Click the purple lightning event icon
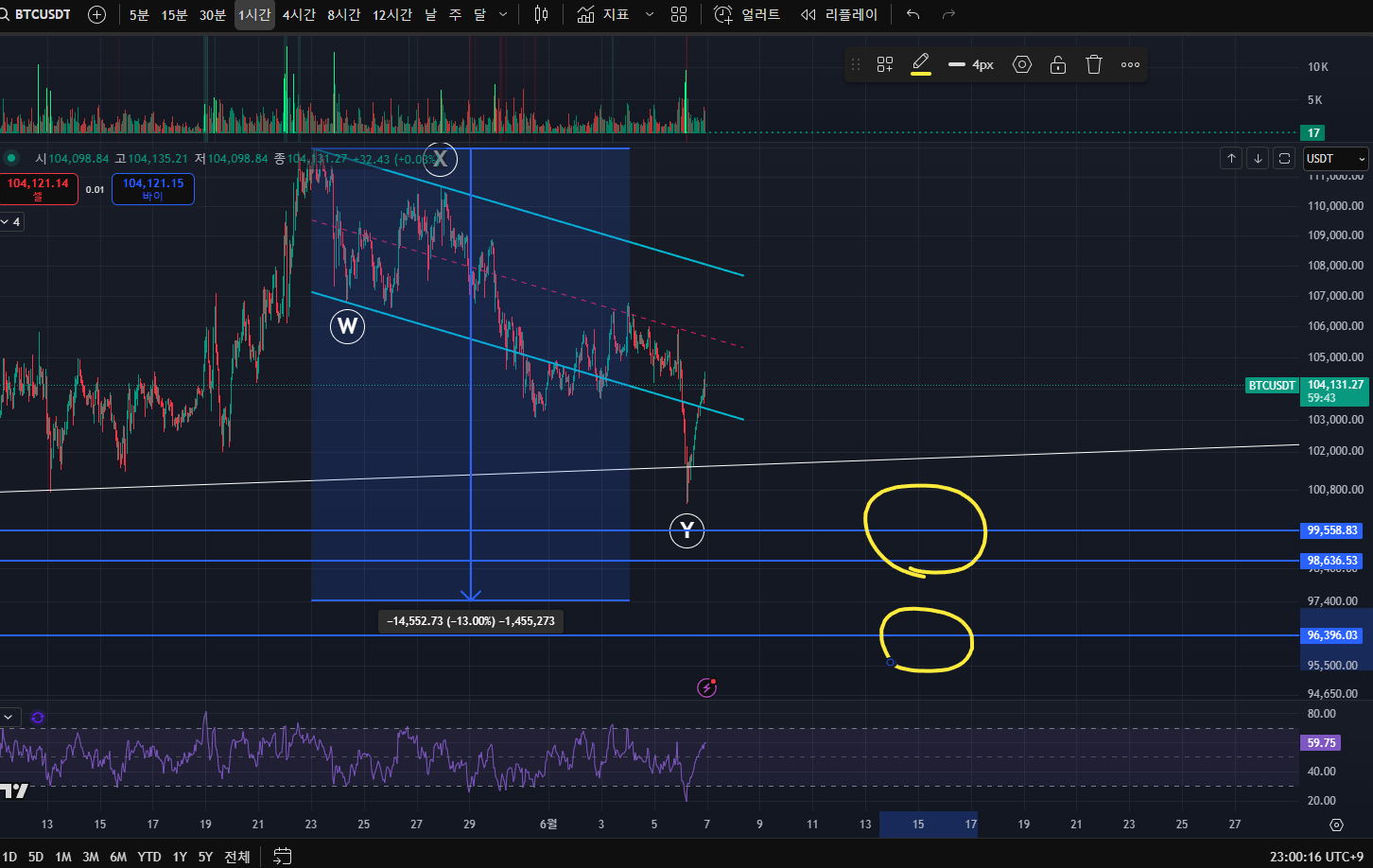Screen dimensions: 1373x868 tap(706, 687)
